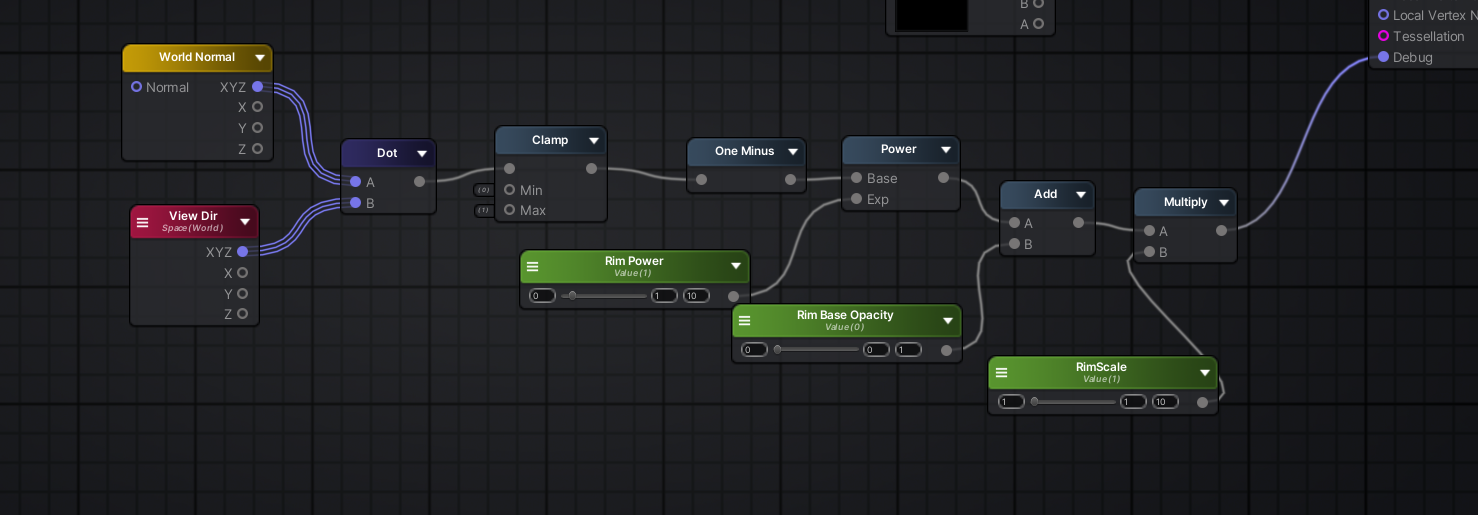
Task: Click the Multiply node output port
Action: click(1221, 231)
